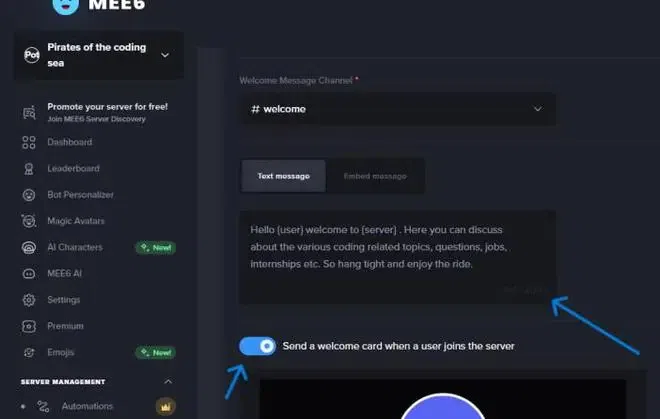Screen dimensions: 660x419
Task: Open the Automations menu entry
Action: (x=87, y=406)
